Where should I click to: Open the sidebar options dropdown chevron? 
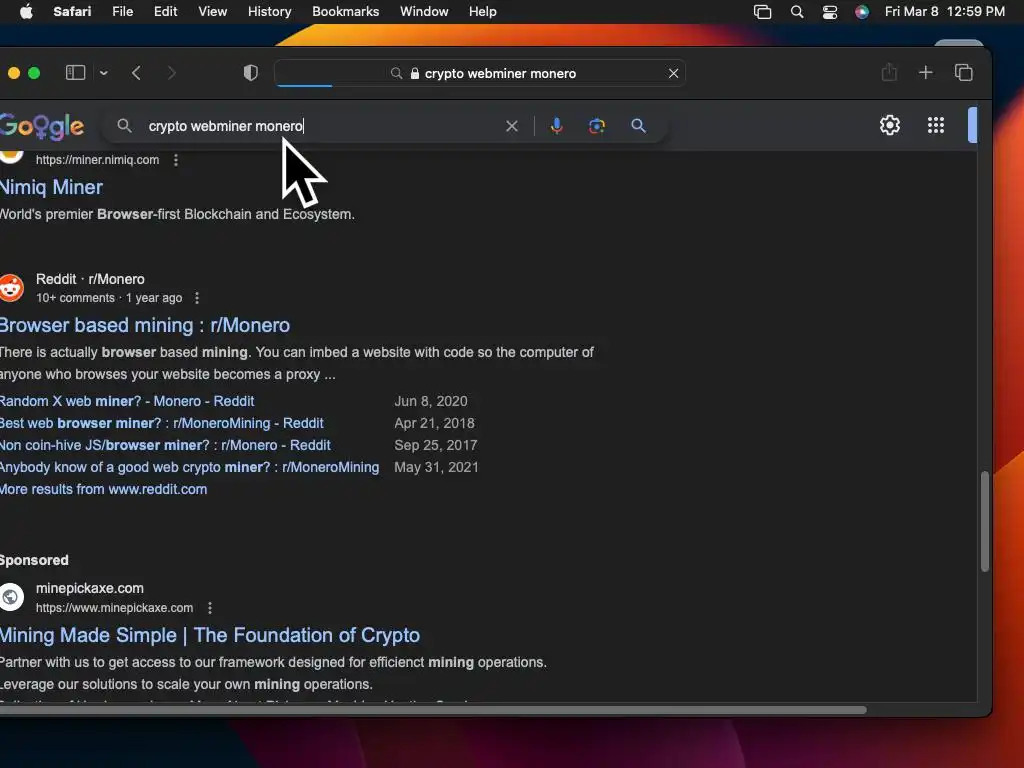[104, 73]
